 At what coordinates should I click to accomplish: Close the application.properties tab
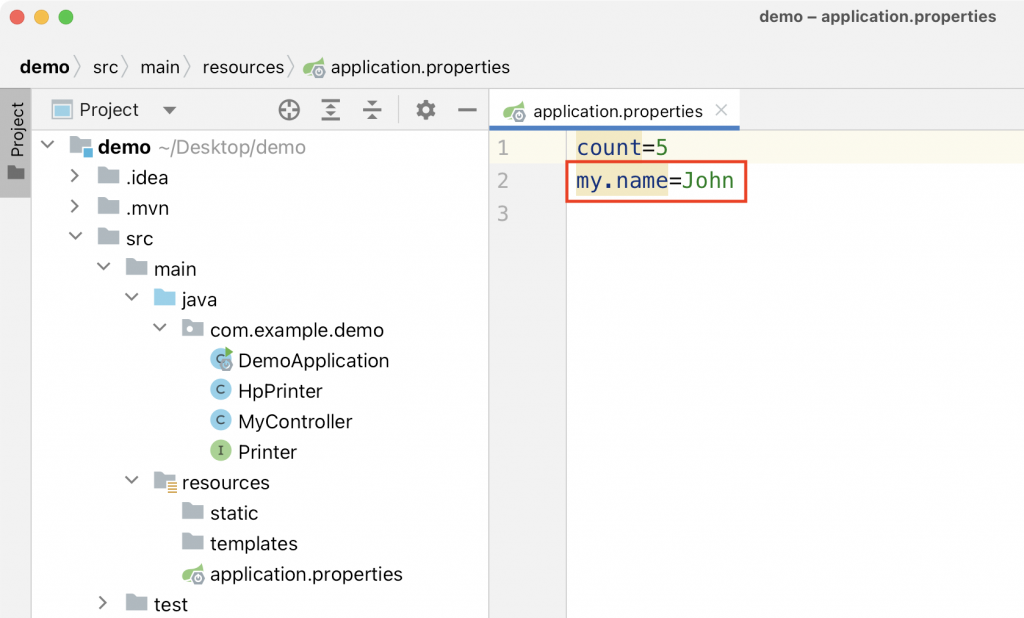point(721,110)
